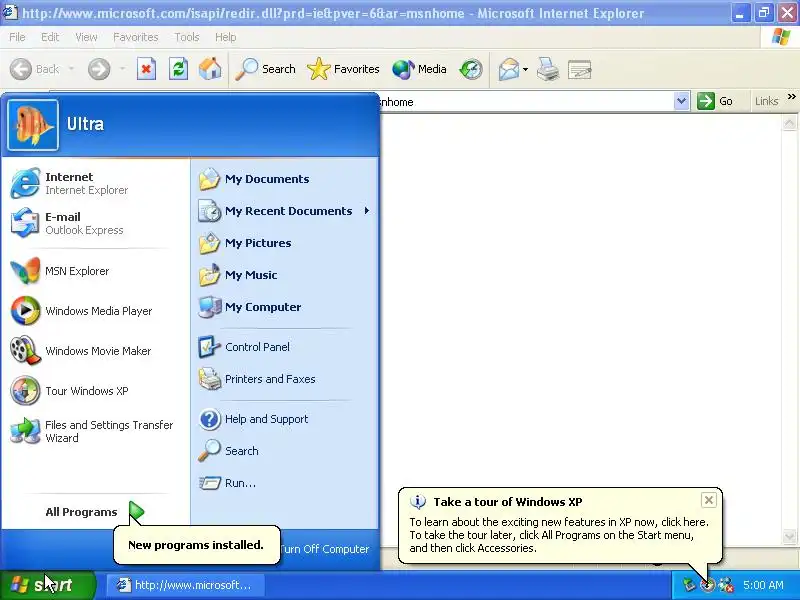
Task: Expand My Recent Documents submenu
Action: (285, 211)
